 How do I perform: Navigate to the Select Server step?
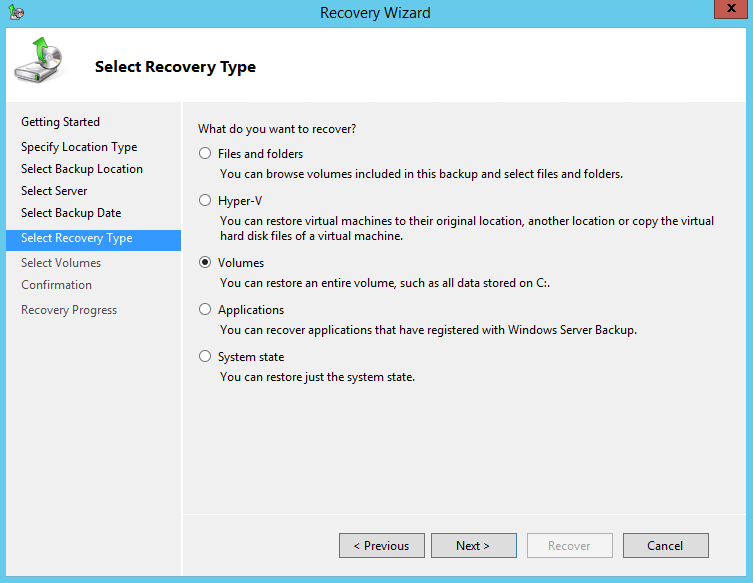click(54, 191)
